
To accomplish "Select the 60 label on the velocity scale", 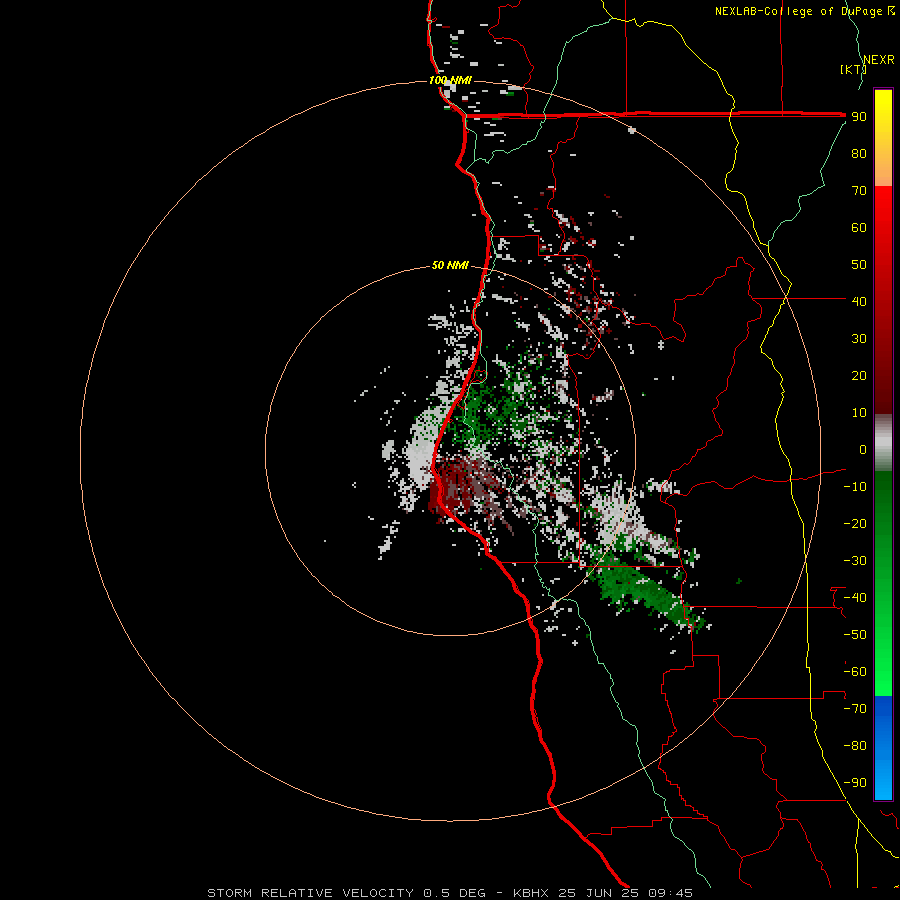I will 859,227.
